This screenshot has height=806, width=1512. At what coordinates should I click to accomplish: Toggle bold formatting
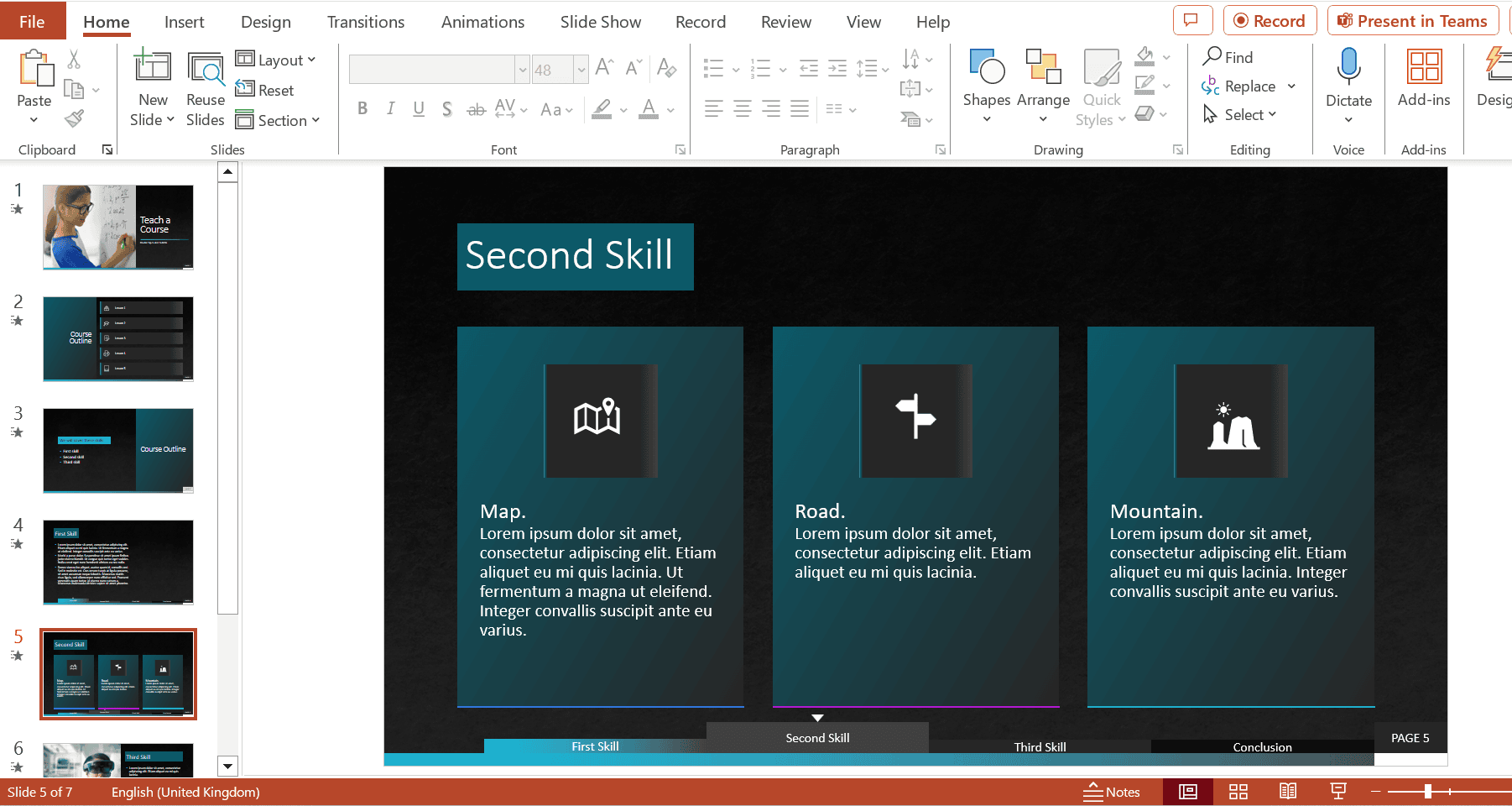[362, 108]
